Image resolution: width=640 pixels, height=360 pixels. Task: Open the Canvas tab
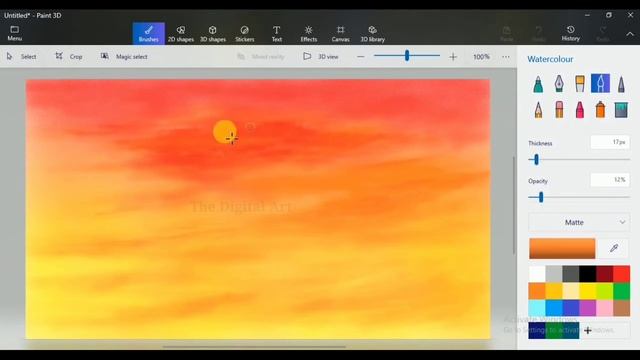(x=340, y=33)
